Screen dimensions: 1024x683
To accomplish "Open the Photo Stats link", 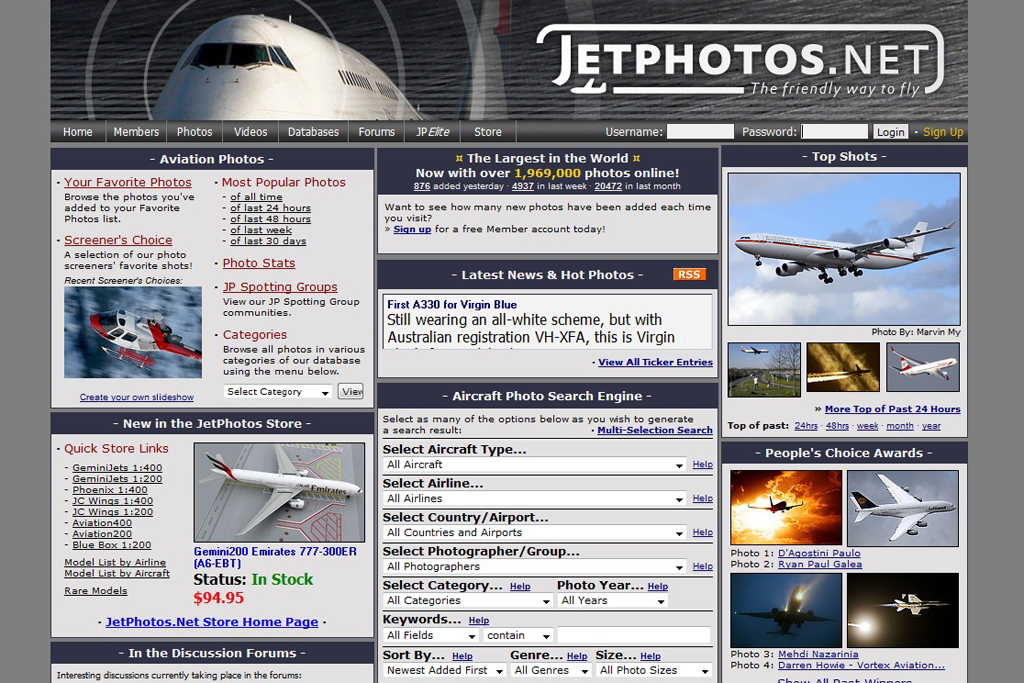I will [x=259, y=263].
